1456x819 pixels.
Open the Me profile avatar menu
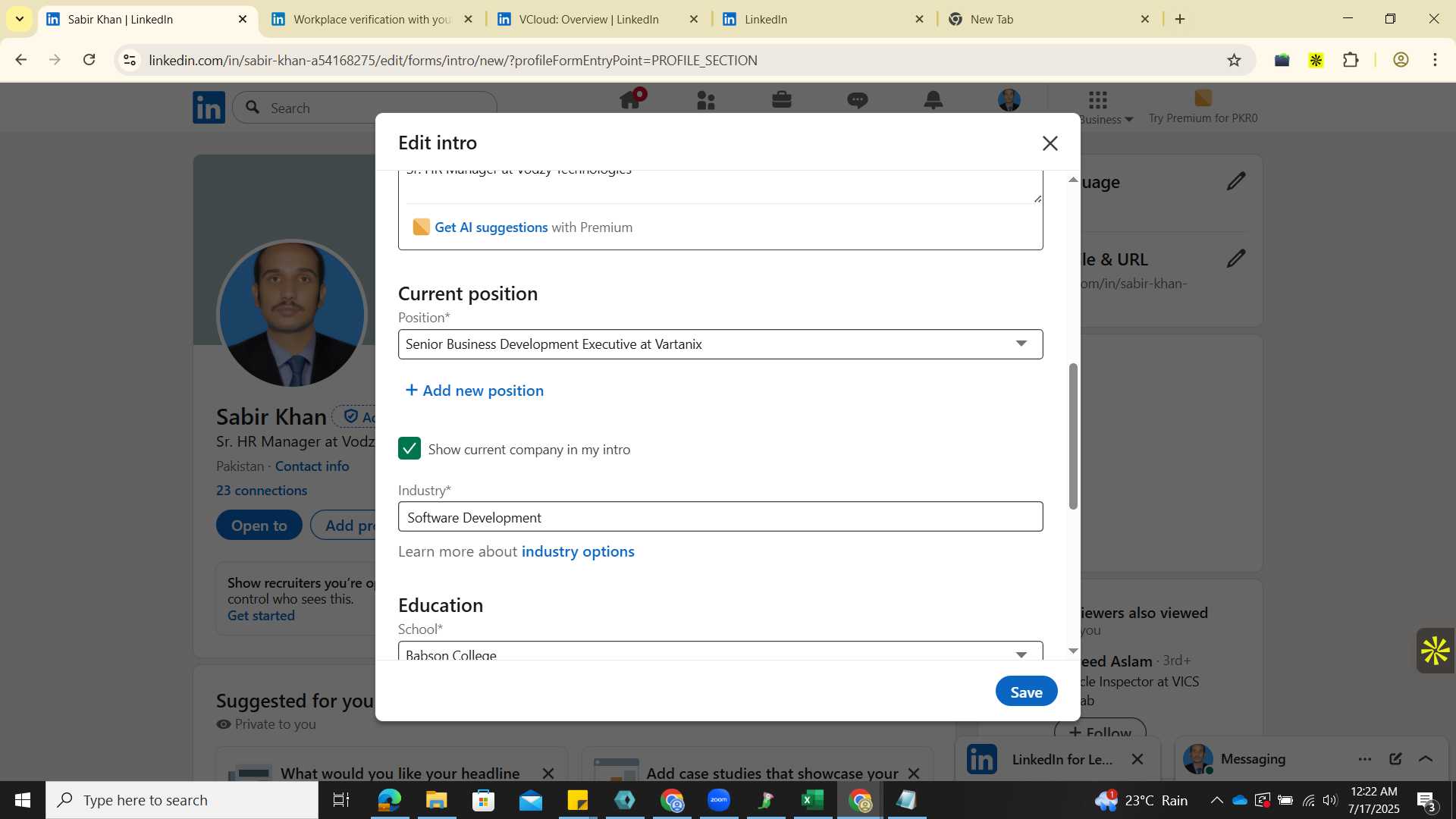[x=1009, y=99]
